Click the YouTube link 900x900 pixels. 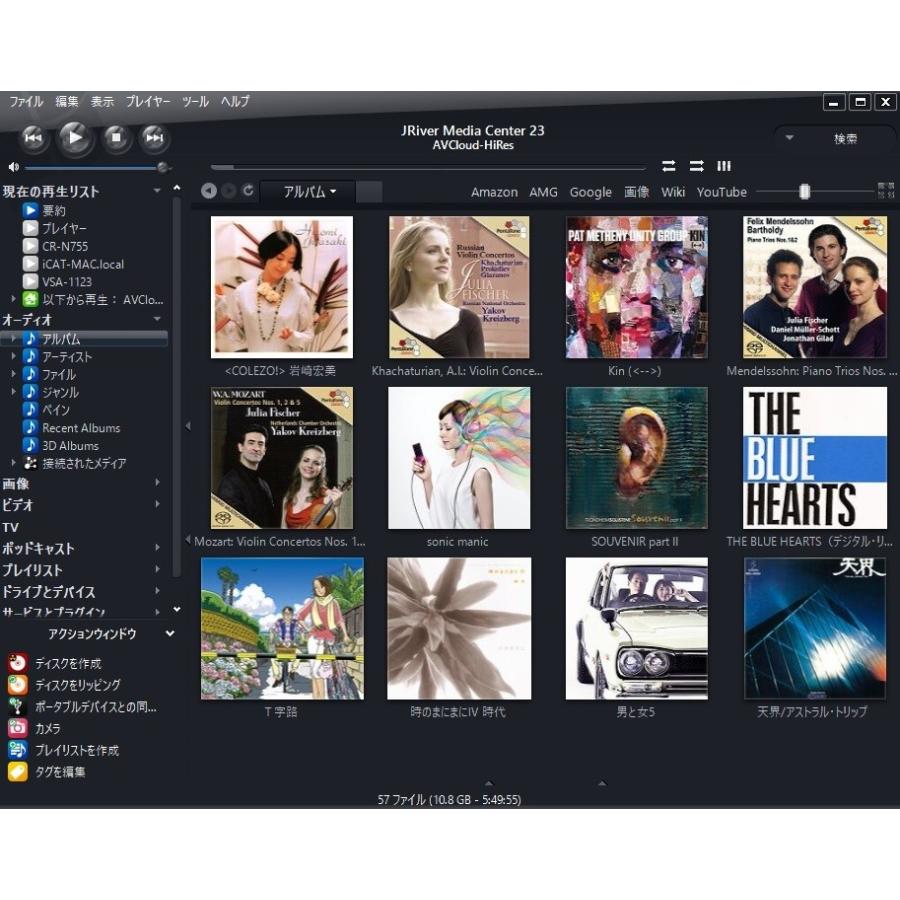pos(721,192)
